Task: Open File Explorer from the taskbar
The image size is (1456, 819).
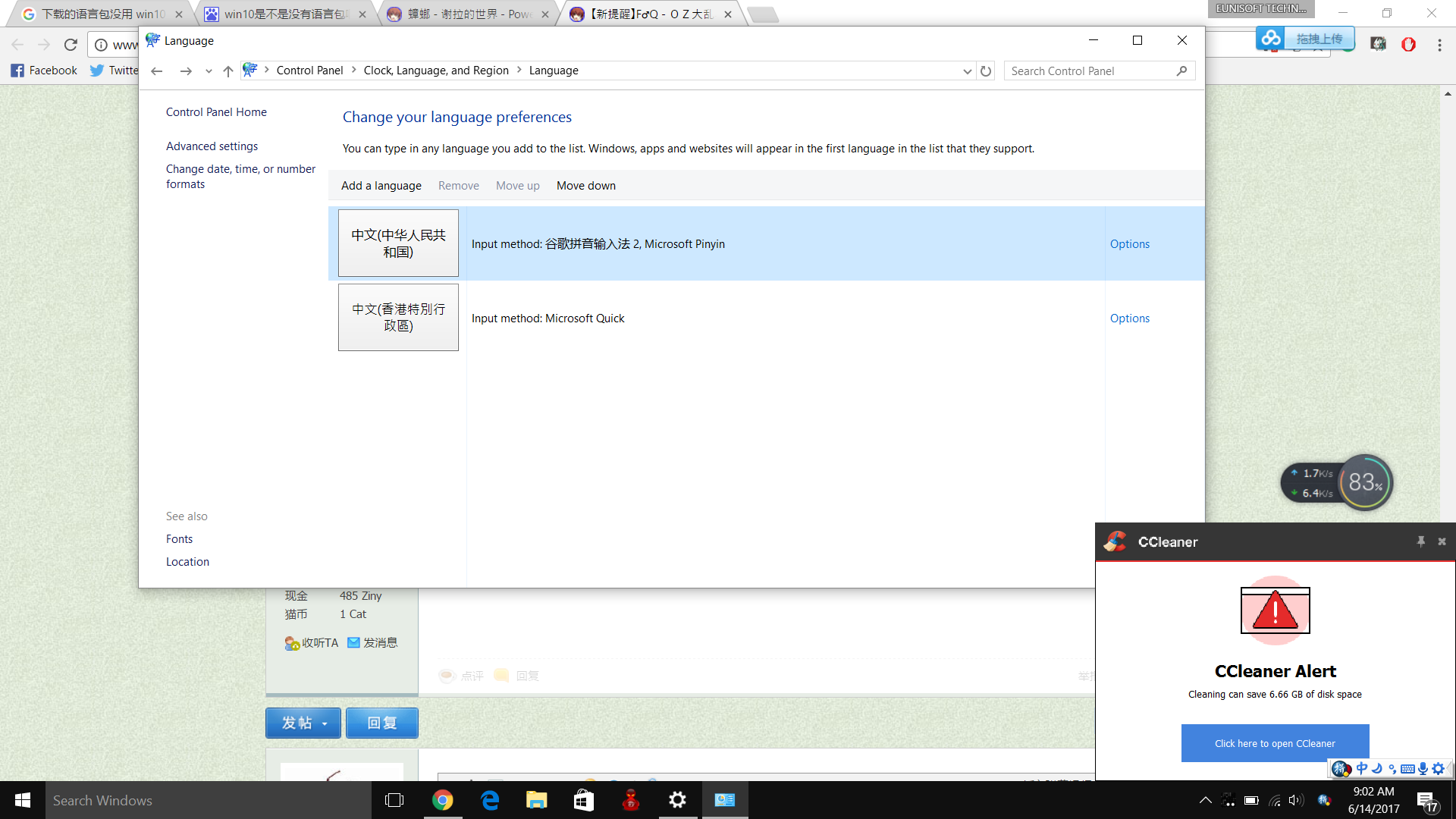Action: [x=537, y=800]
